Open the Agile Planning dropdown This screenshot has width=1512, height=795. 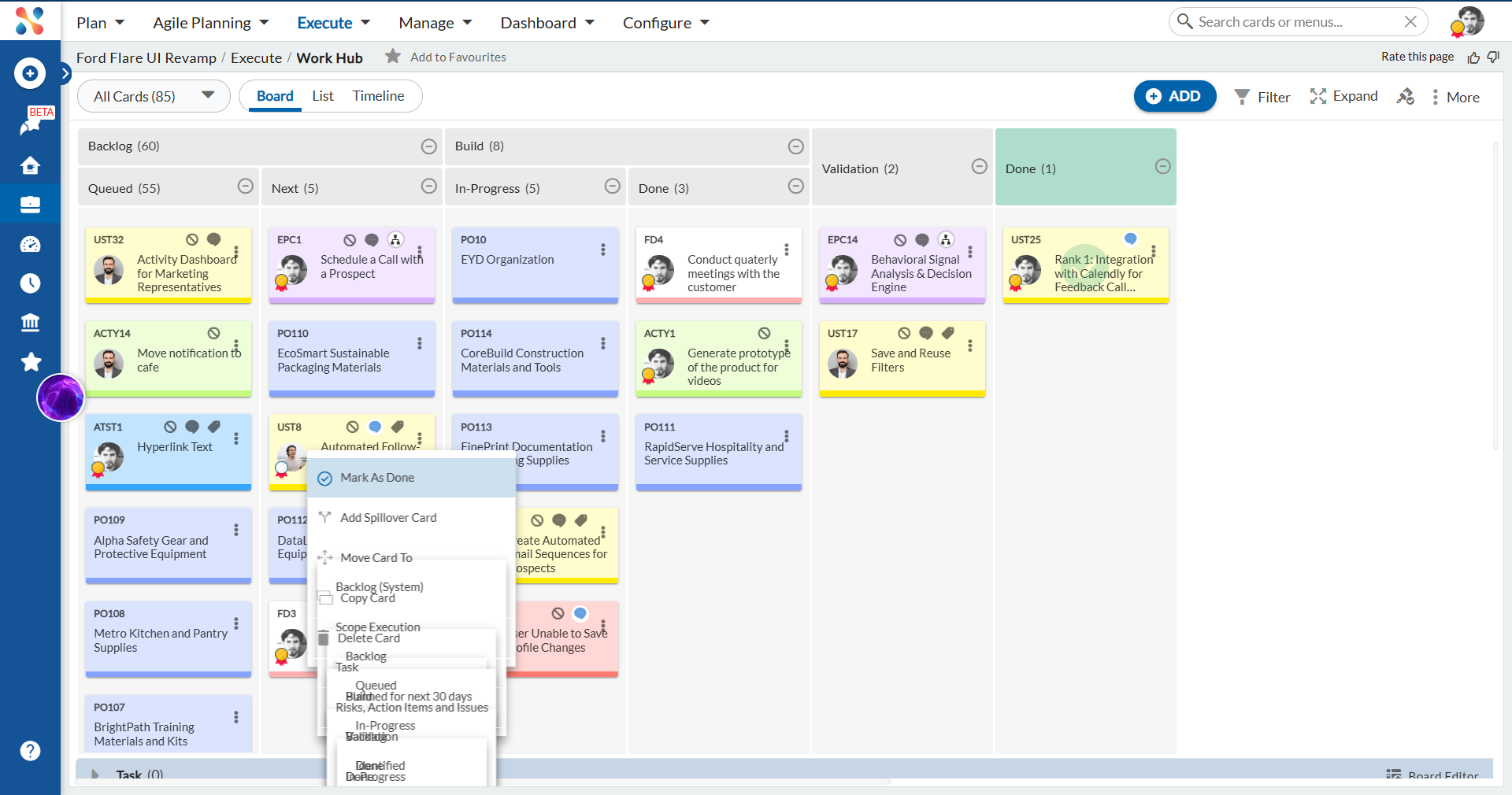coord(211,23)
